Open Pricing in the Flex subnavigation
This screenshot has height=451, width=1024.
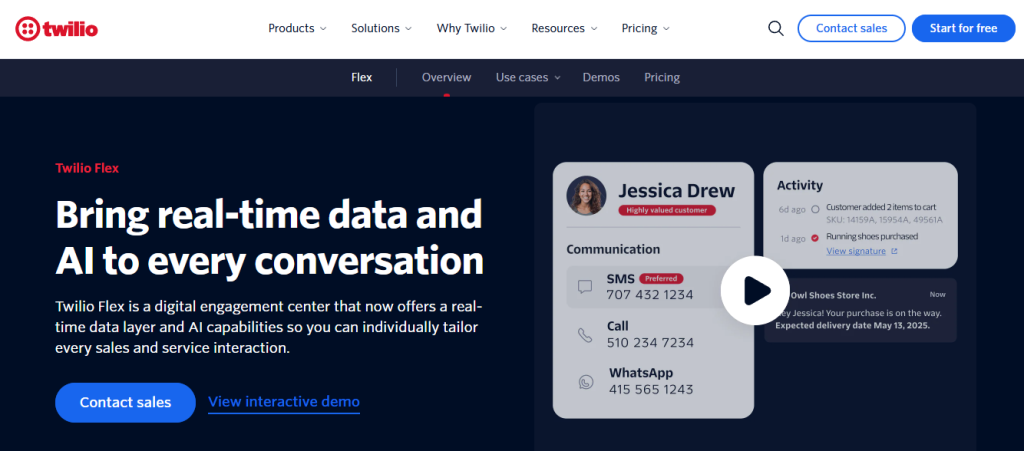pos(661,77)
